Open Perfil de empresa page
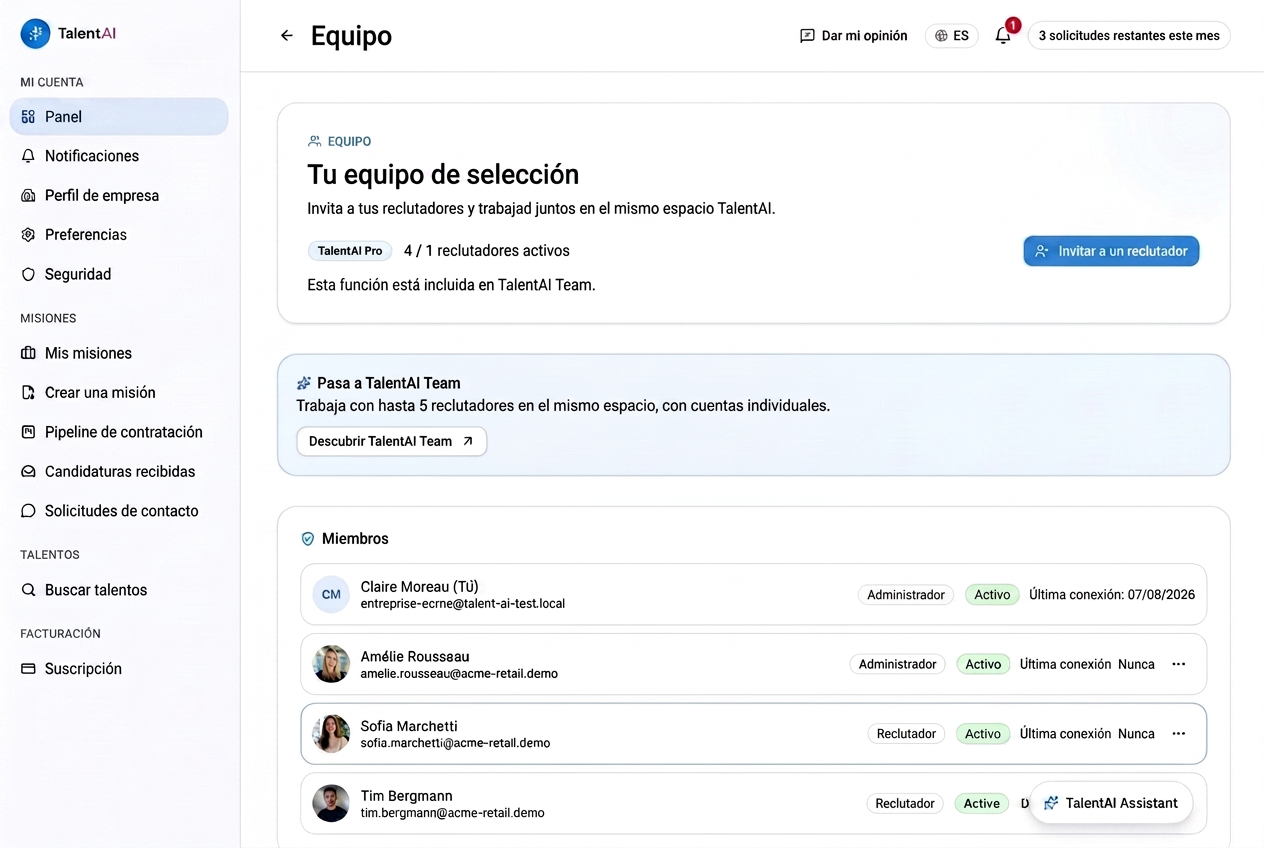1264x848 pixels. [119, 196]
